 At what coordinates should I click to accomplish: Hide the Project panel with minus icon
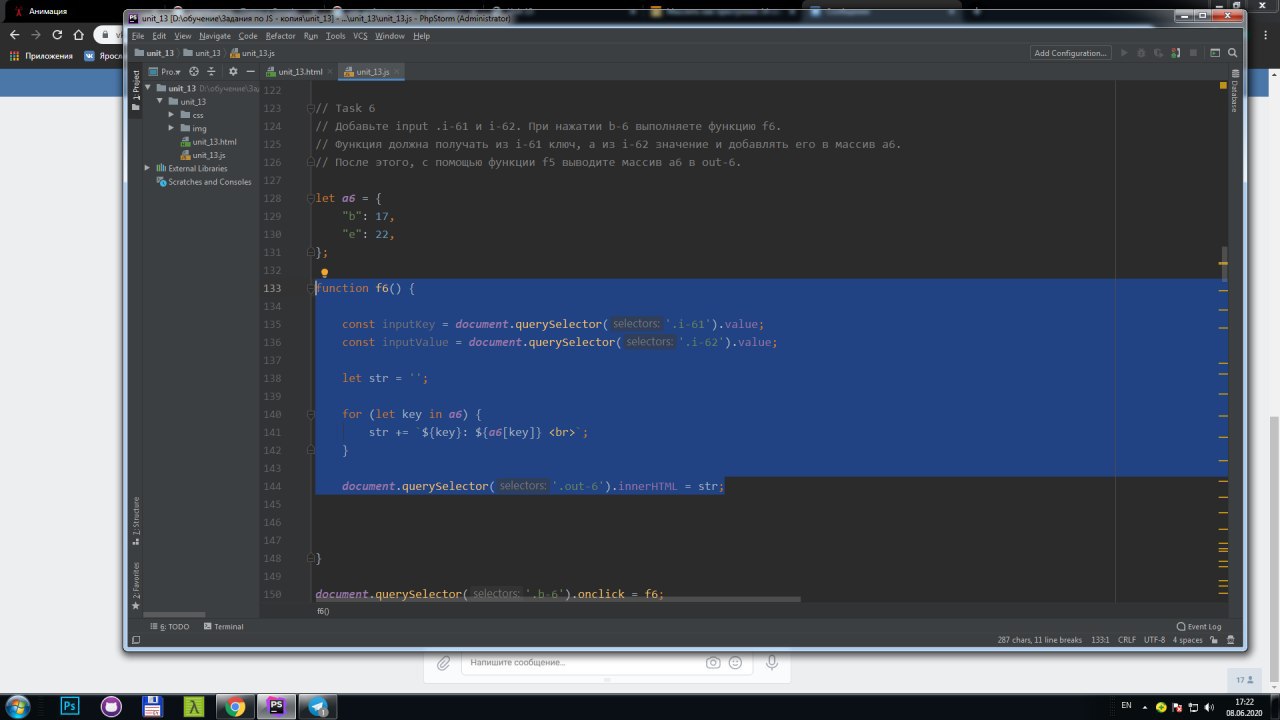pos(249,72)
